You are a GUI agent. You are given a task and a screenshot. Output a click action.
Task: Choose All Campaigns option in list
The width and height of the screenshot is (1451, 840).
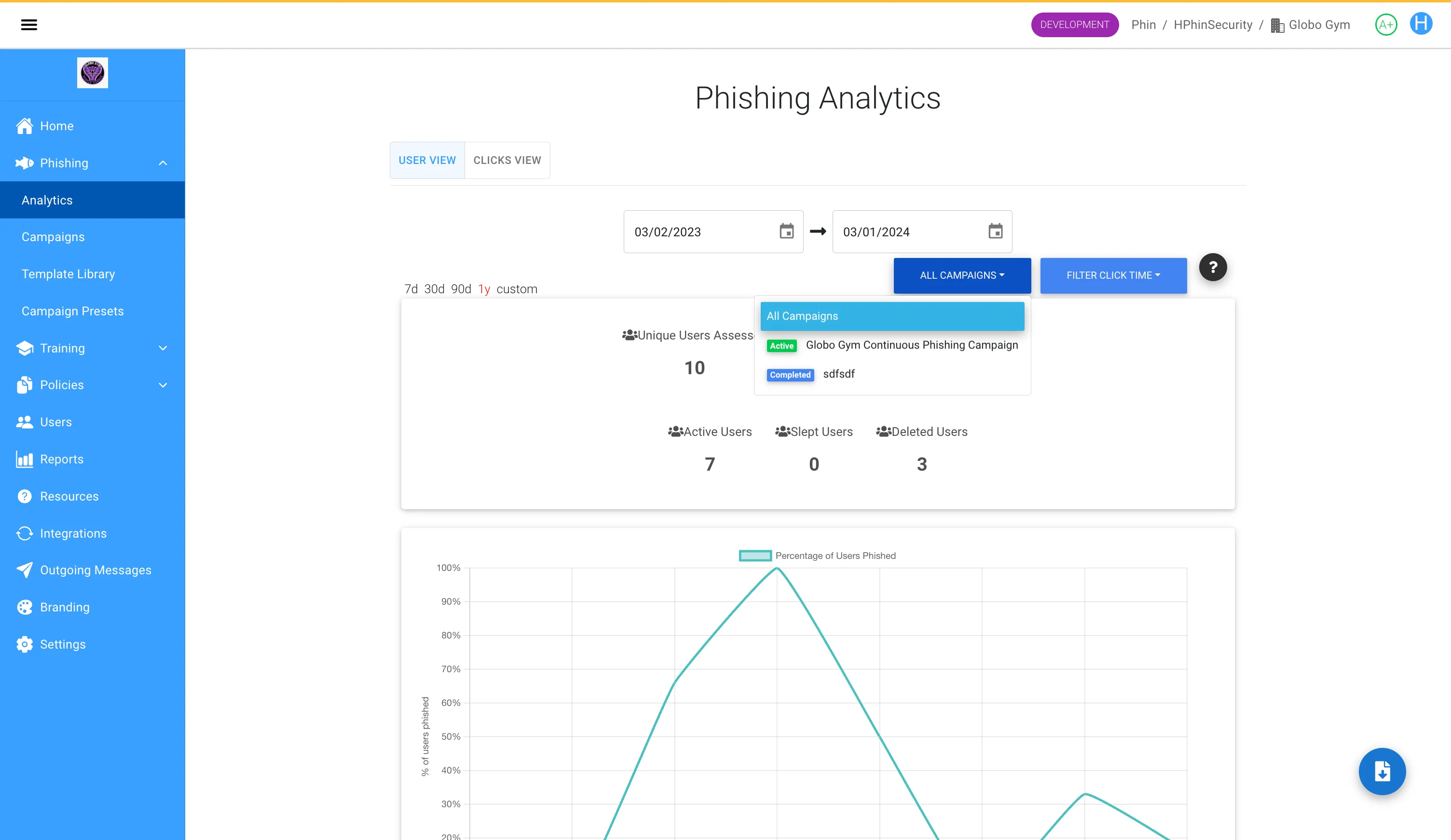(892, 316)
